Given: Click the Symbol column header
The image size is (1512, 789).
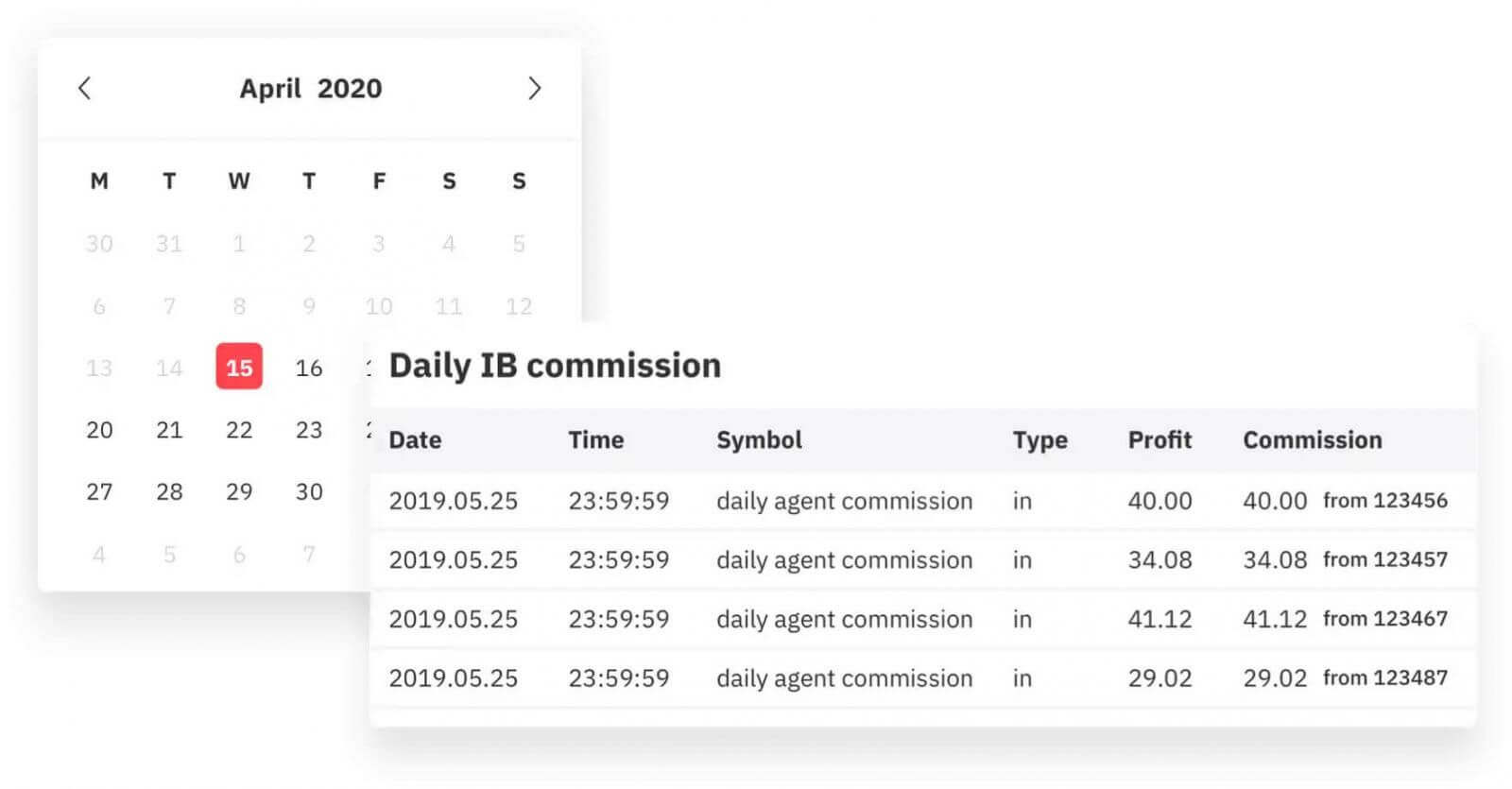Looking at the screenshot, I should point(759,440).
